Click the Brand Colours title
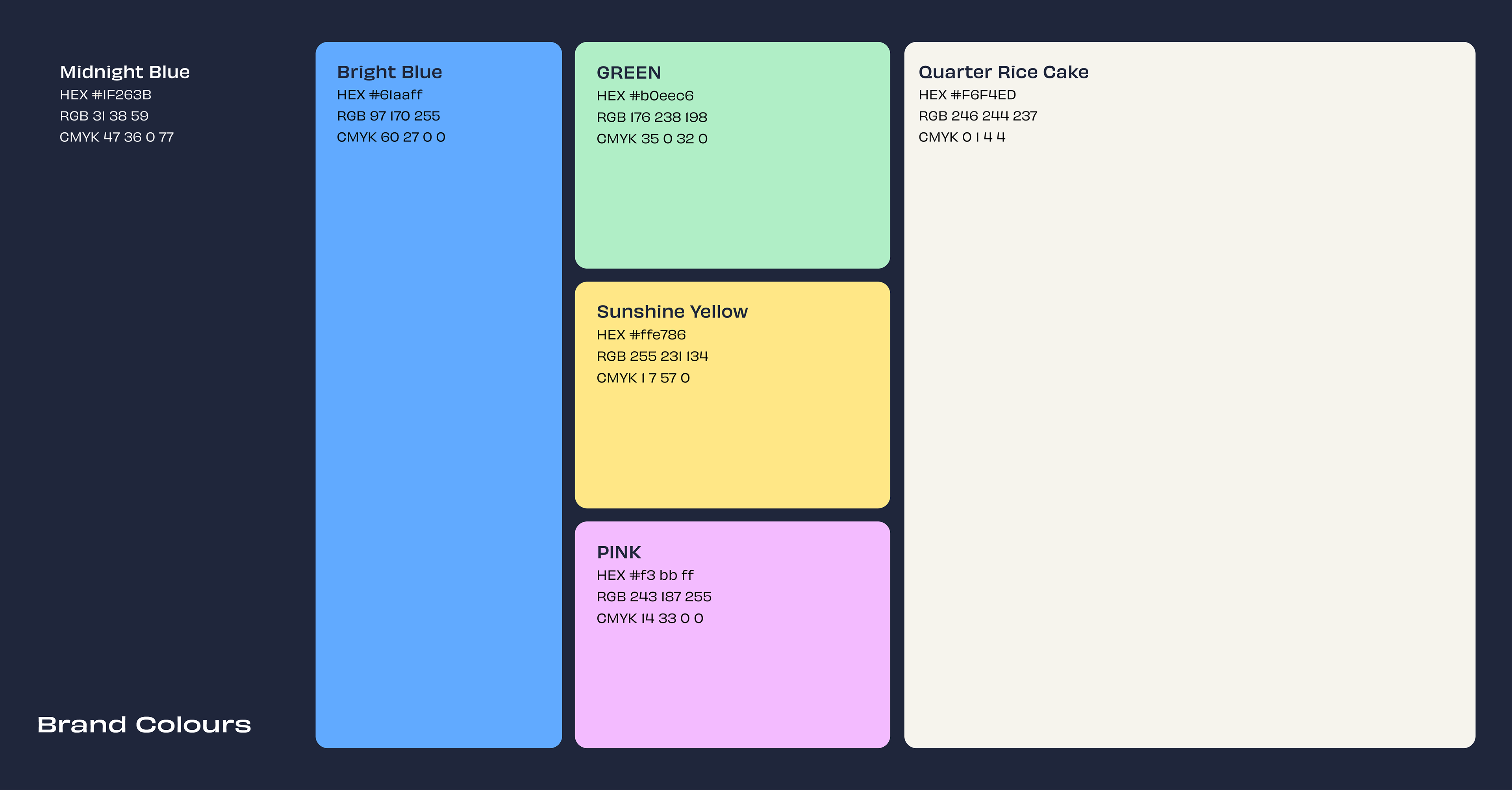The height and width of the screenshot is (790, 1512). (x=145, y=725)
